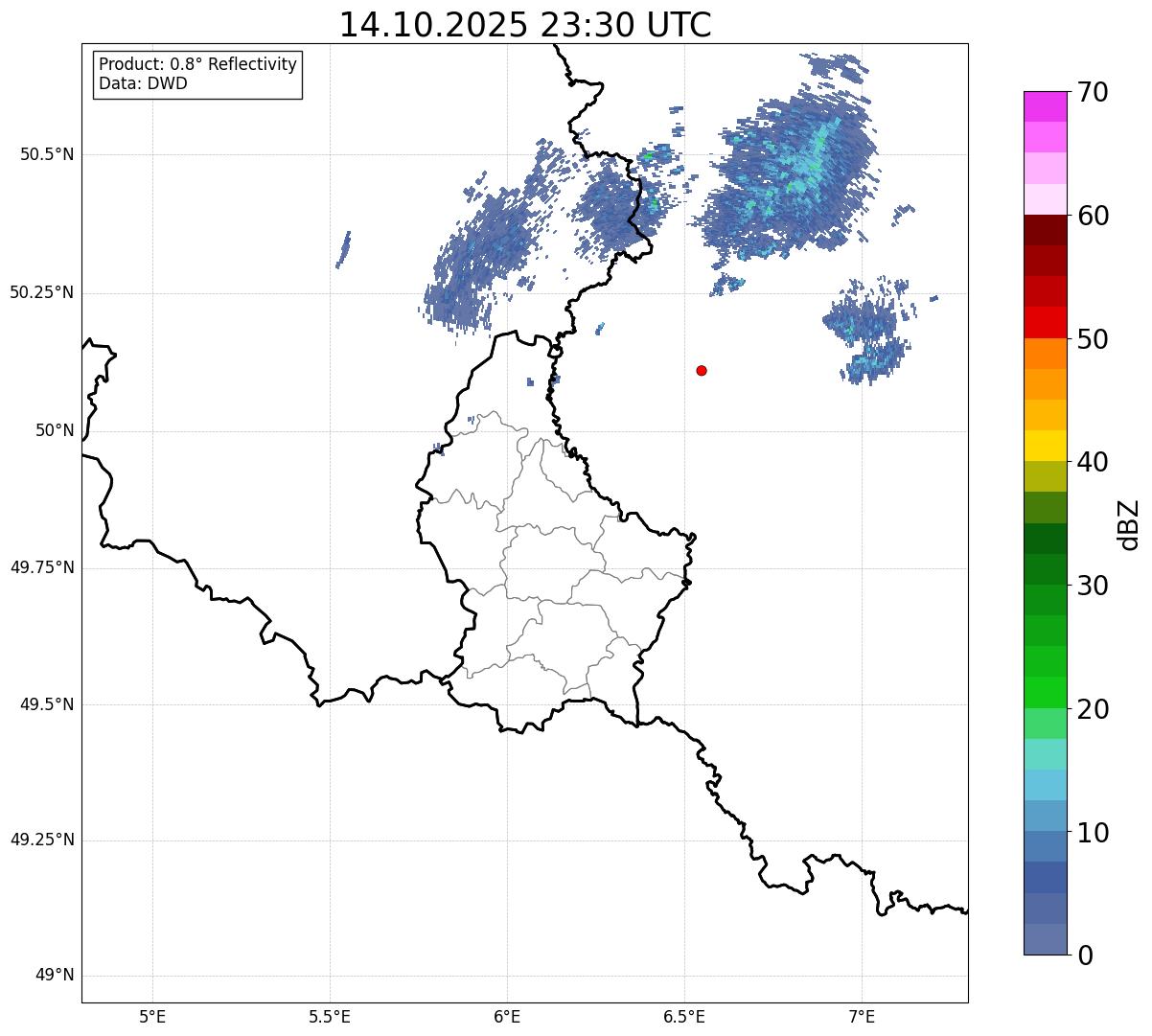This screenshot has height=1036, width=1152.
Task: Click the colorbar tick label "30"
Action: point(1093,586)
